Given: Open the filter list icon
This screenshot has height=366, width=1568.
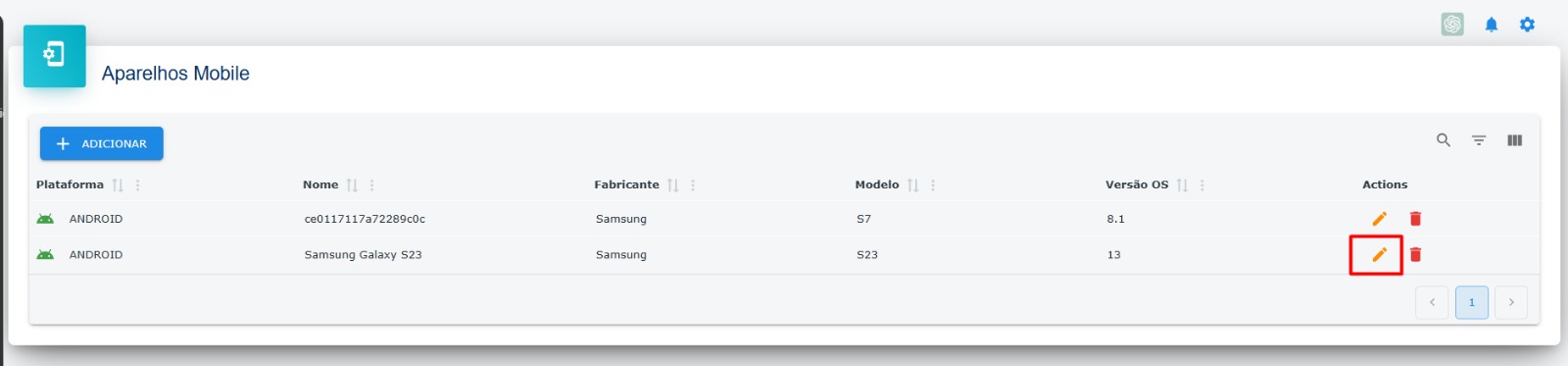Looking at the screenshot, I should [x=1479, y=140].
